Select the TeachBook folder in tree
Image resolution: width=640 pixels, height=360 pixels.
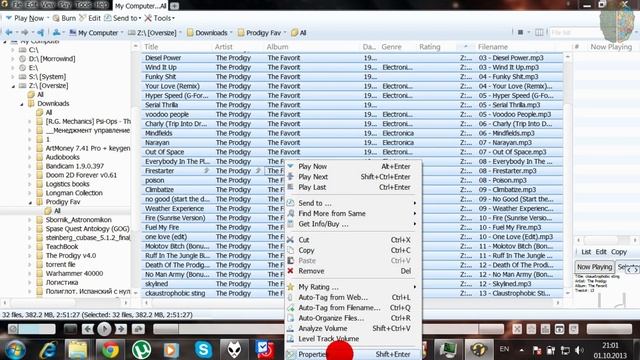tap(62, 247)
